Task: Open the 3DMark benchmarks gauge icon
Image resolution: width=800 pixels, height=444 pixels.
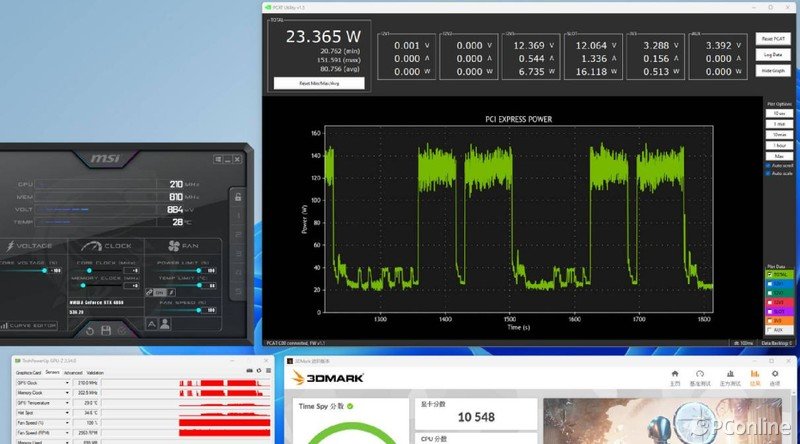Action: click(x=700, y=374)
